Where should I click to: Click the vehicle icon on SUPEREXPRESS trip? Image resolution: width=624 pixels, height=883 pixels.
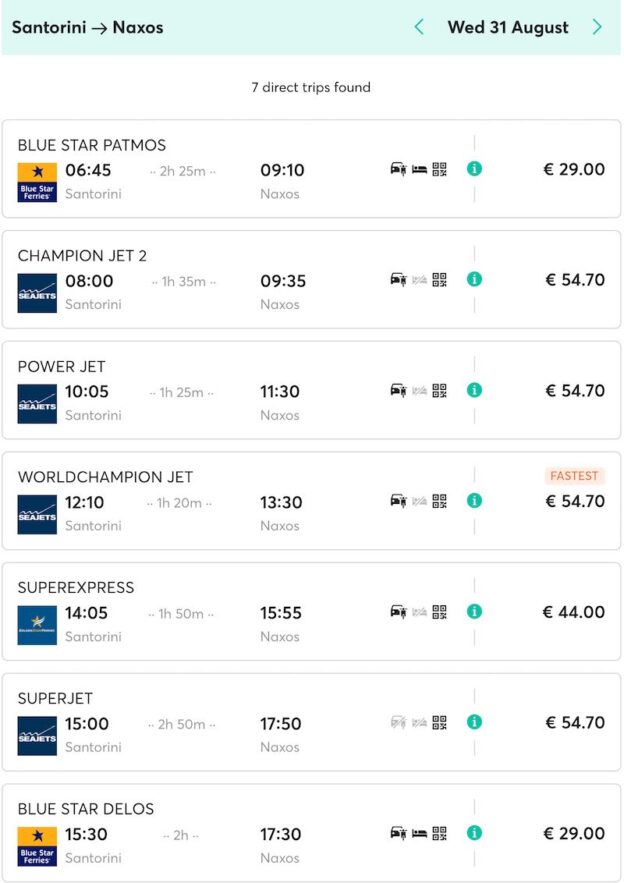[x=398, y=612]
